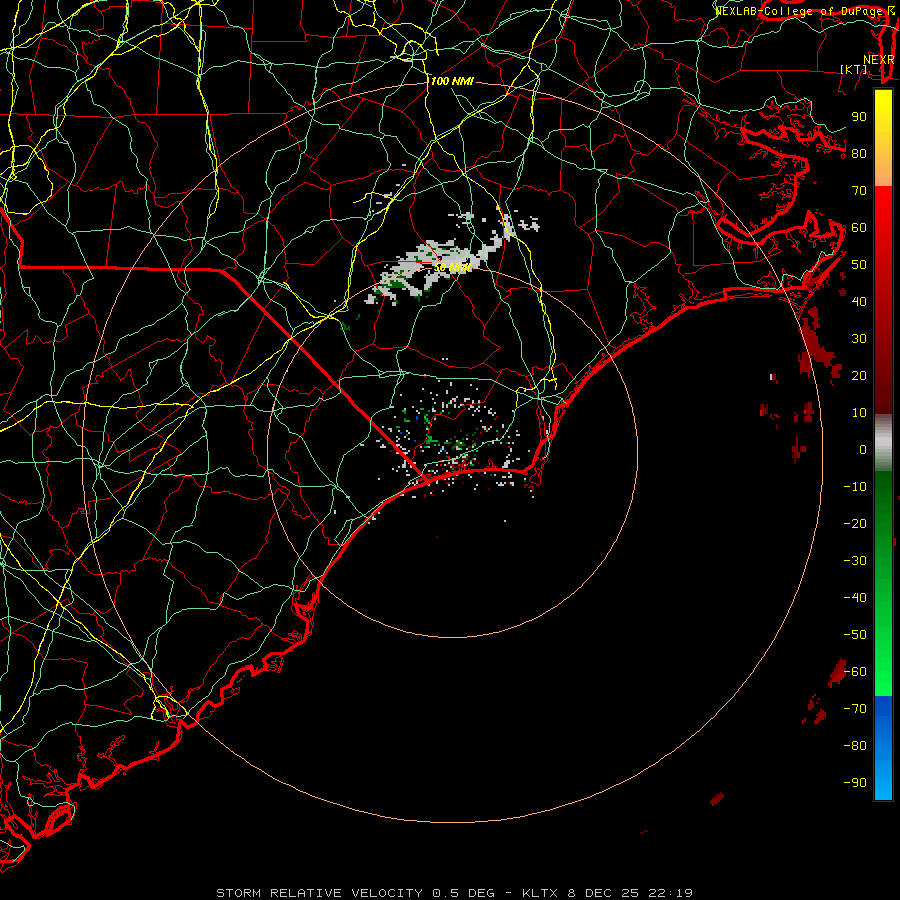
Task: Click the 0 value on the velocity scale
Action: (863, 449)
